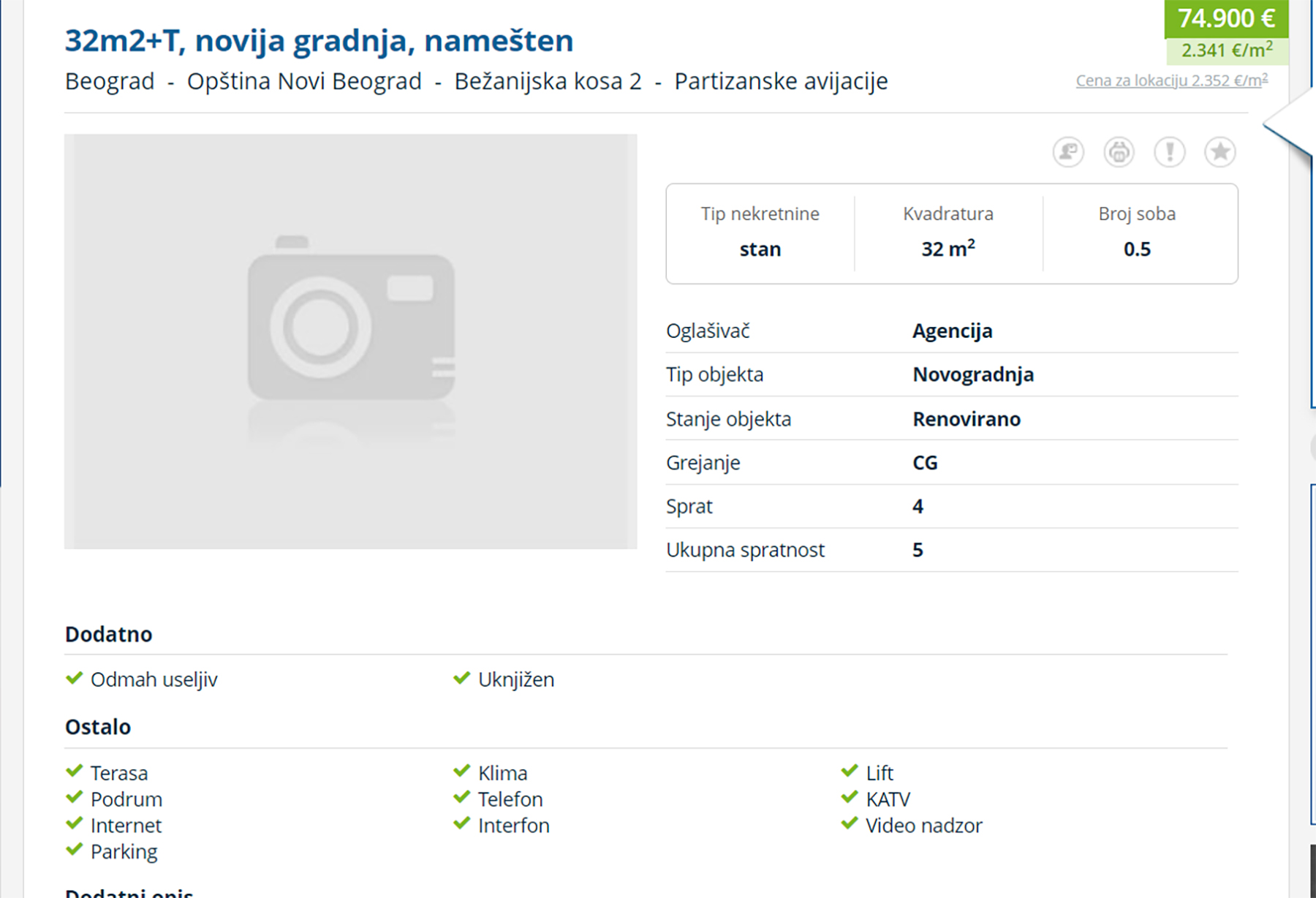The height and width of the screenshot is (898, 1316).
Task: Click the Uknjižen feature item
Action: click(515, 679)
